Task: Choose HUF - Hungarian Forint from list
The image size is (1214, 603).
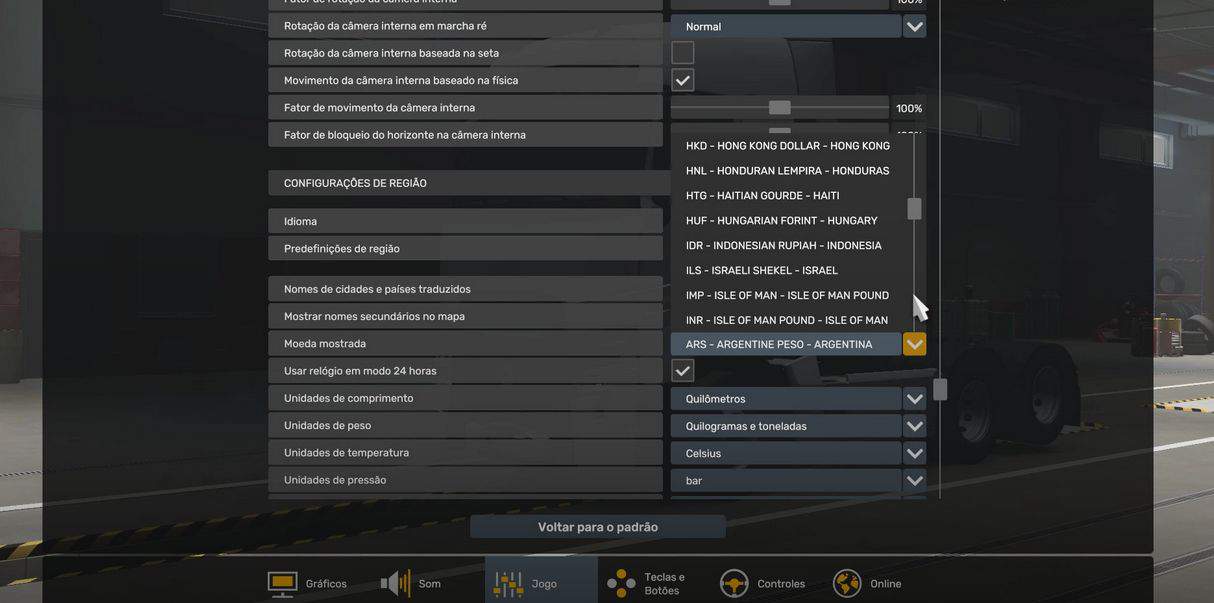Action: [781, 221]
